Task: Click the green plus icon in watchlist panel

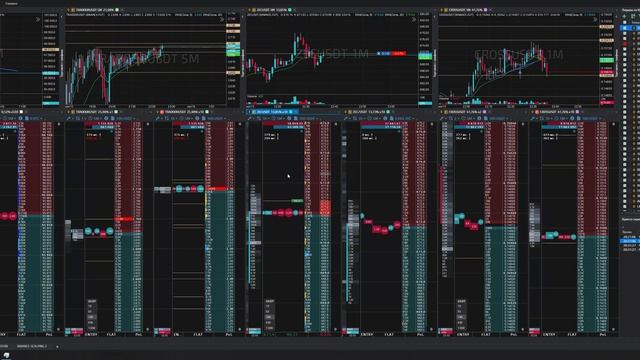Action: coord(624,16)
